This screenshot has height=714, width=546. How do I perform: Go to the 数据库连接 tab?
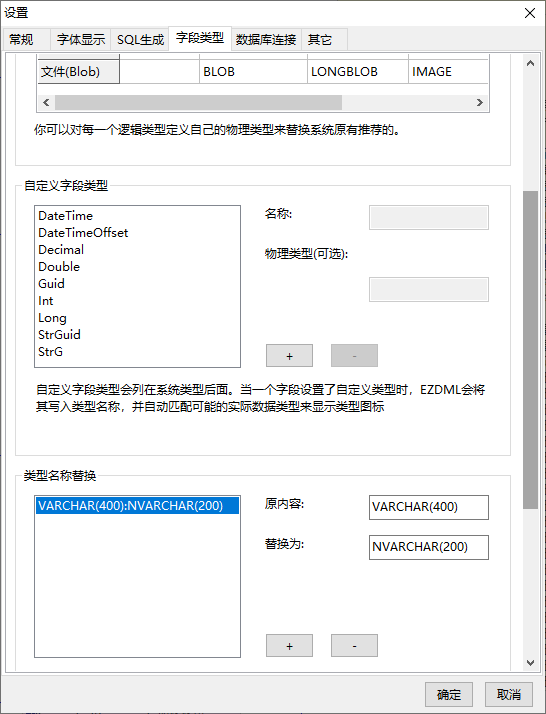tap(266, 40)
